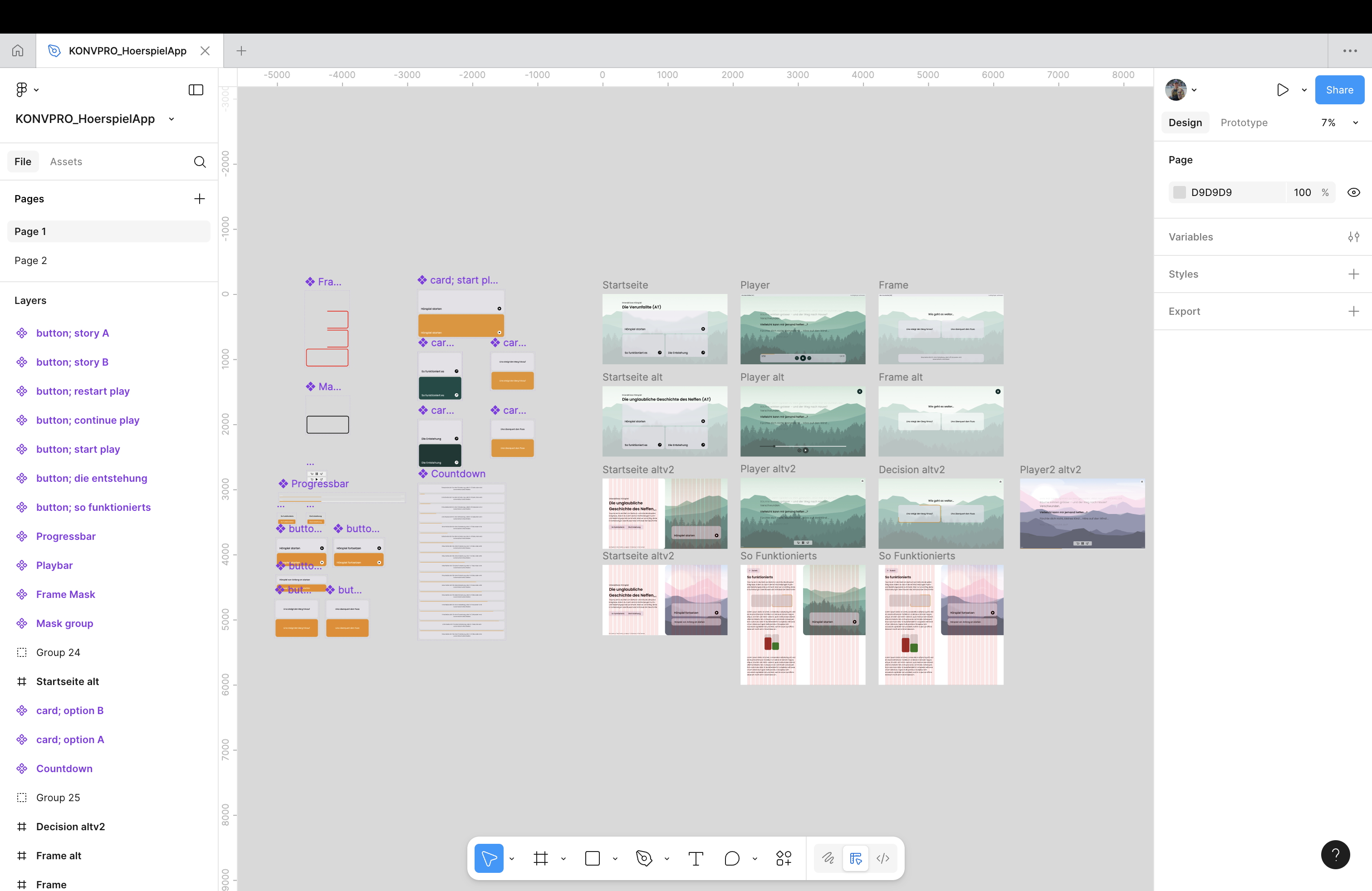Expand KONVPRO_HoerspielApp file name dropdown
1372x891 pixels.
171,119
